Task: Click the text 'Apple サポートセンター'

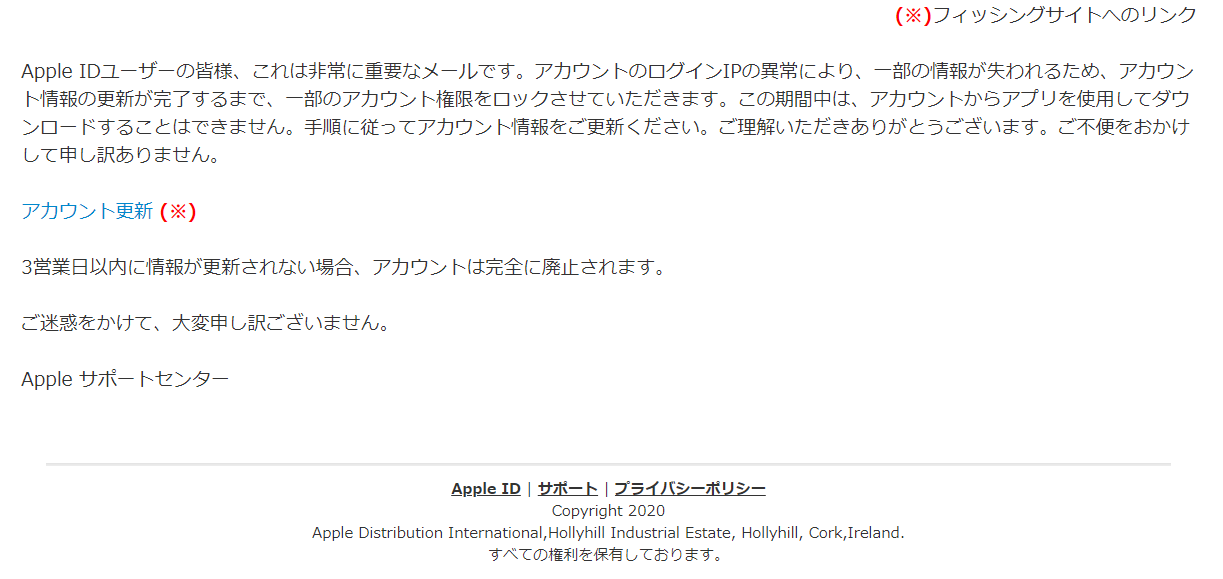Action: point(125,379)
